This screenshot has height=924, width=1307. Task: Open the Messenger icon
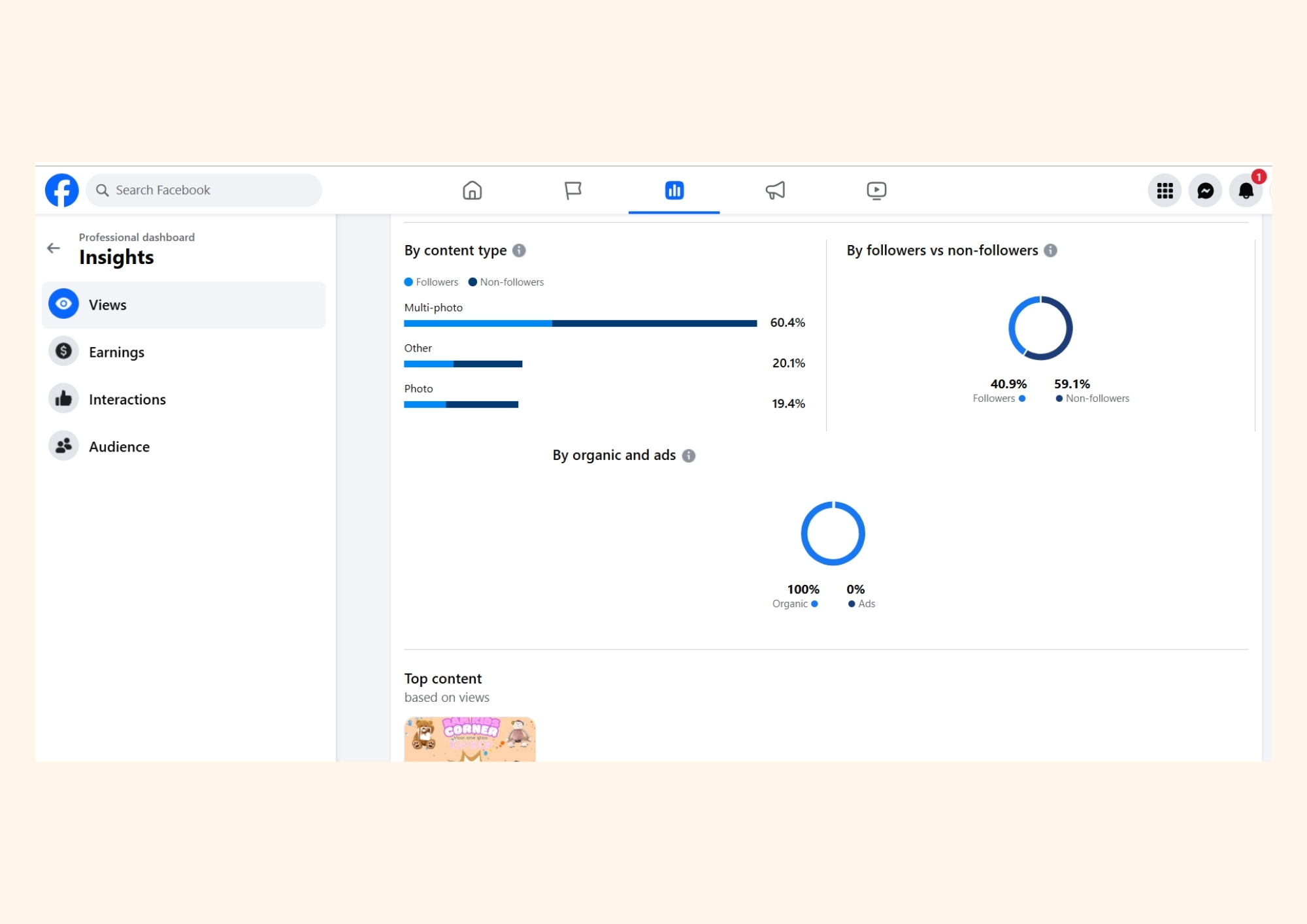pos(1205,190)
